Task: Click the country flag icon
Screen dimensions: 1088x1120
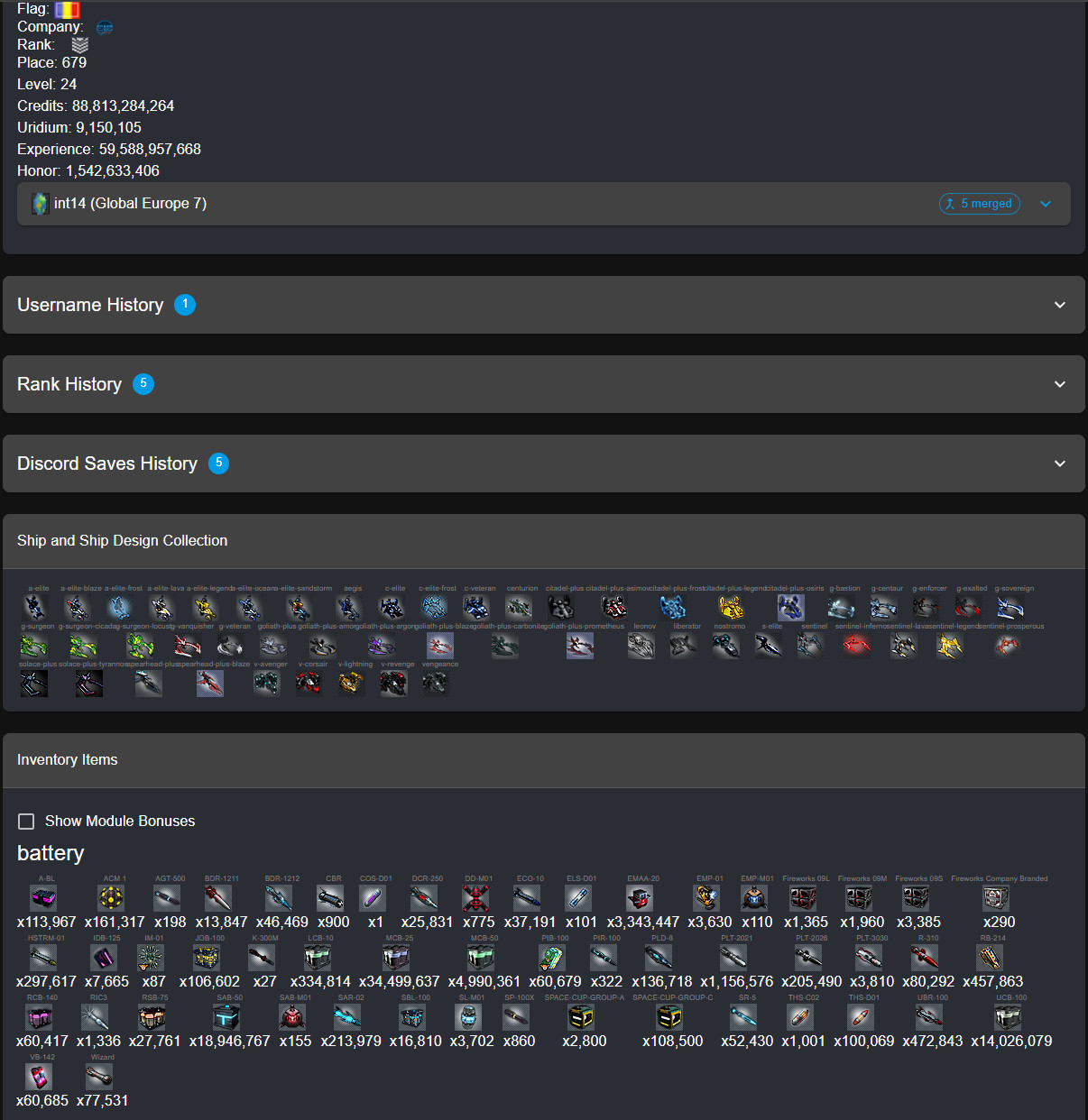Action: 68,9
